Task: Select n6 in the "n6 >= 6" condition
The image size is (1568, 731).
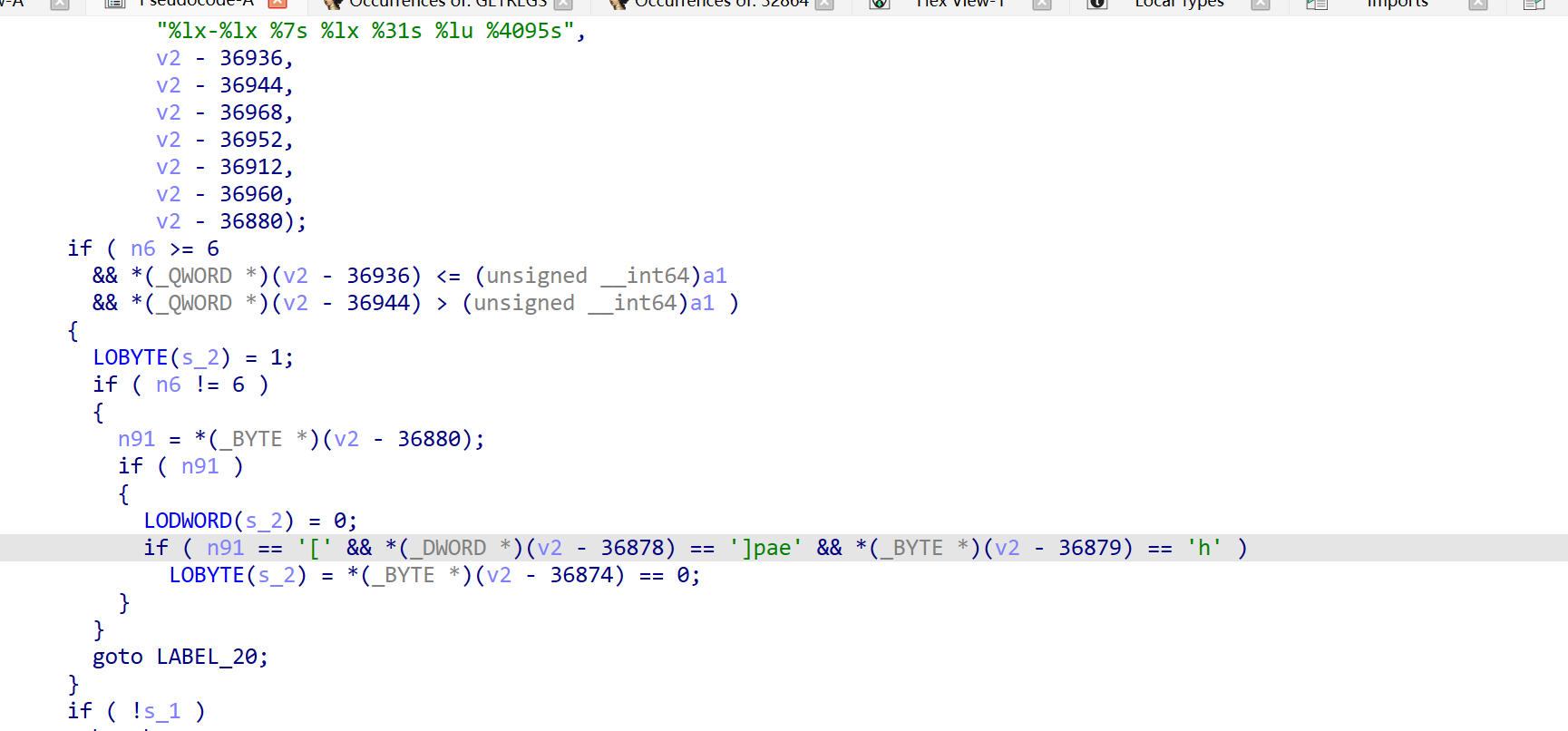Action: click(143, 249)
